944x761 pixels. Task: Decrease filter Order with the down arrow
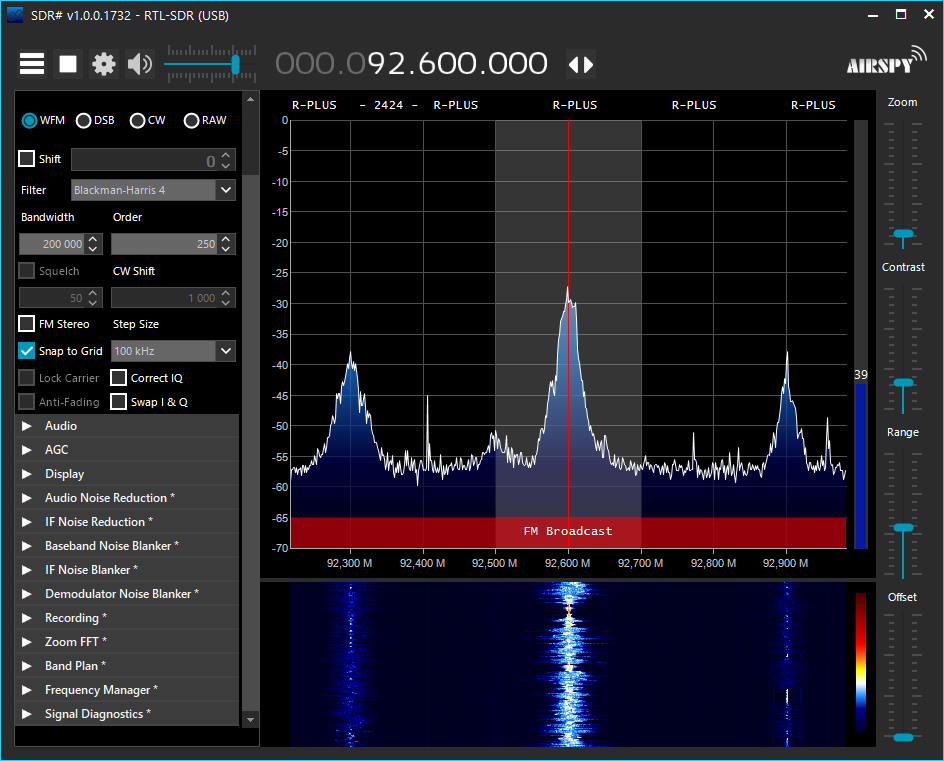pyautogui.click(x=226, y=249)
